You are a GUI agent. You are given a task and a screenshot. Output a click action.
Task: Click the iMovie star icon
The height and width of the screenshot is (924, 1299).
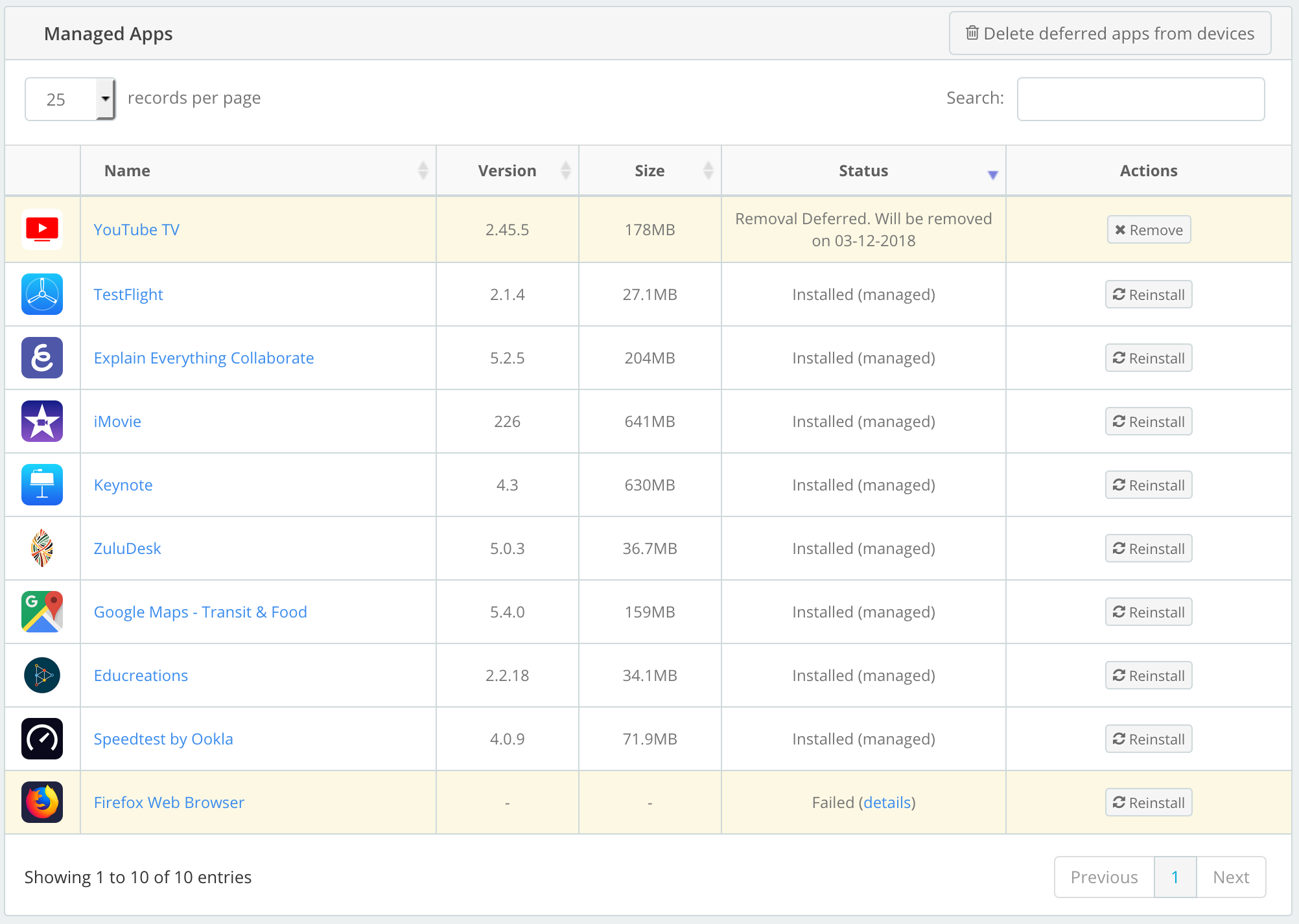pyautogui.click(x=42, y=421)
